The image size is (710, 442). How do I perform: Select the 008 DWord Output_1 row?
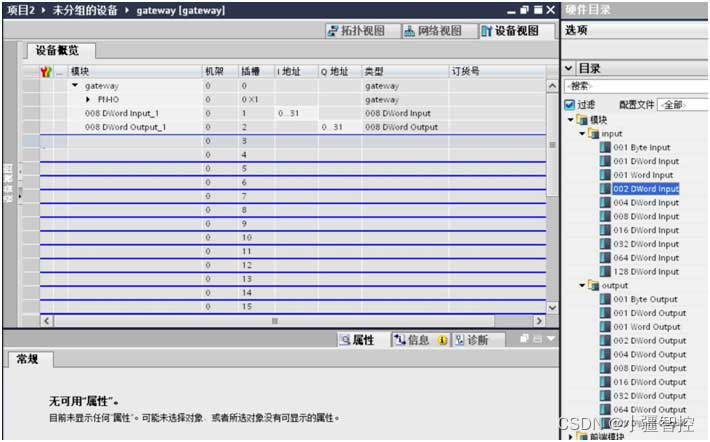click(284, 127)
